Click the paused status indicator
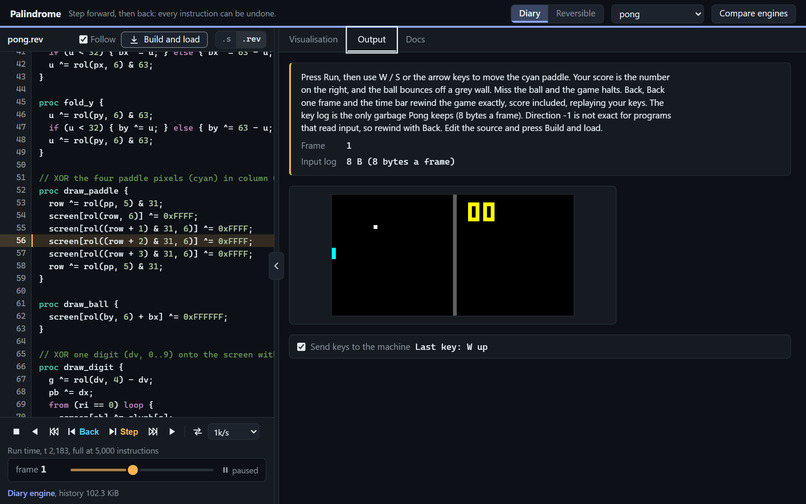The image size is (806, 504). pyautogui.click(x=240, y=470)
